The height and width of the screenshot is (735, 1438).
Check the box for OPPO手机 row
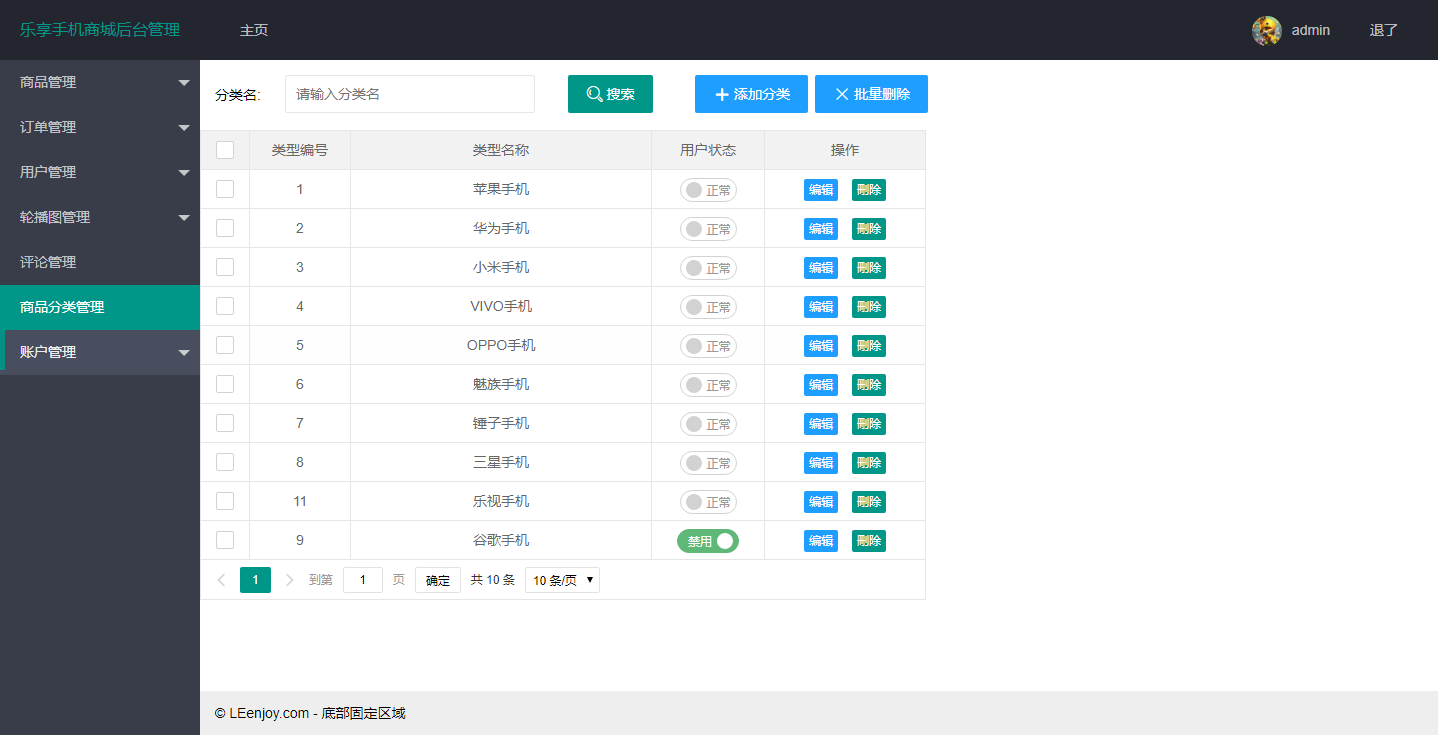coord(225,345)
